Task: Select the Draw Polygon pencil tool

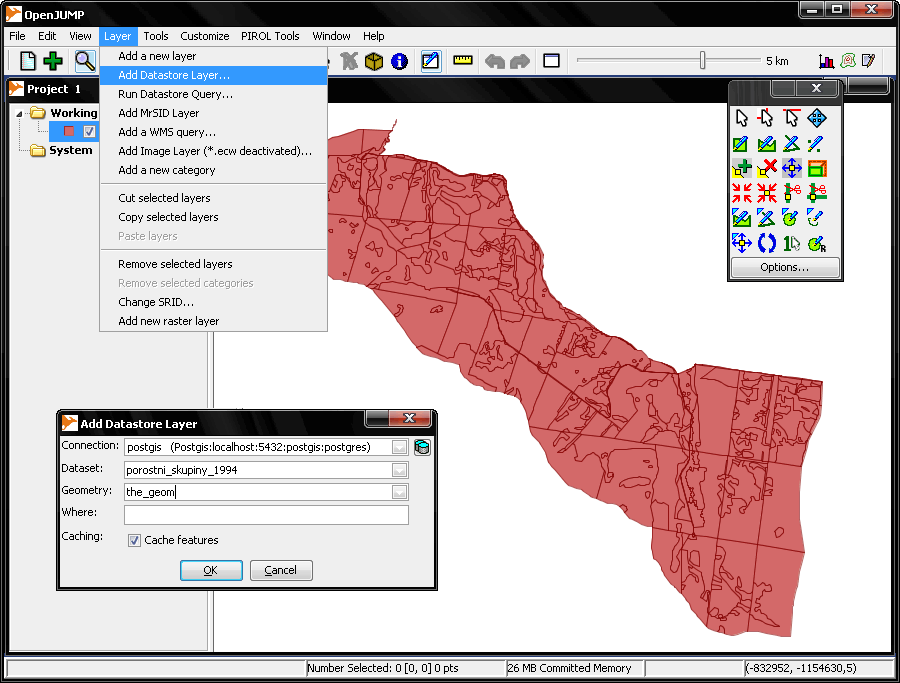Action: [x=766, y=143]
